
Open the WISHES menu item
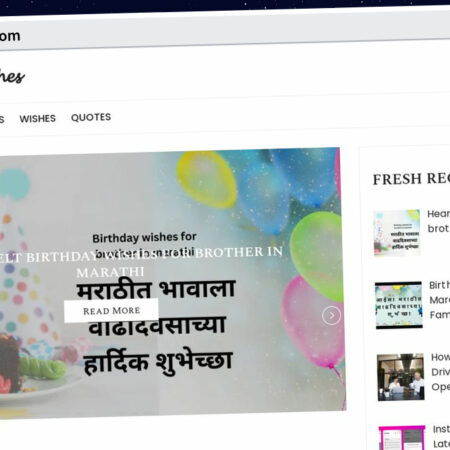pos(38,118)
